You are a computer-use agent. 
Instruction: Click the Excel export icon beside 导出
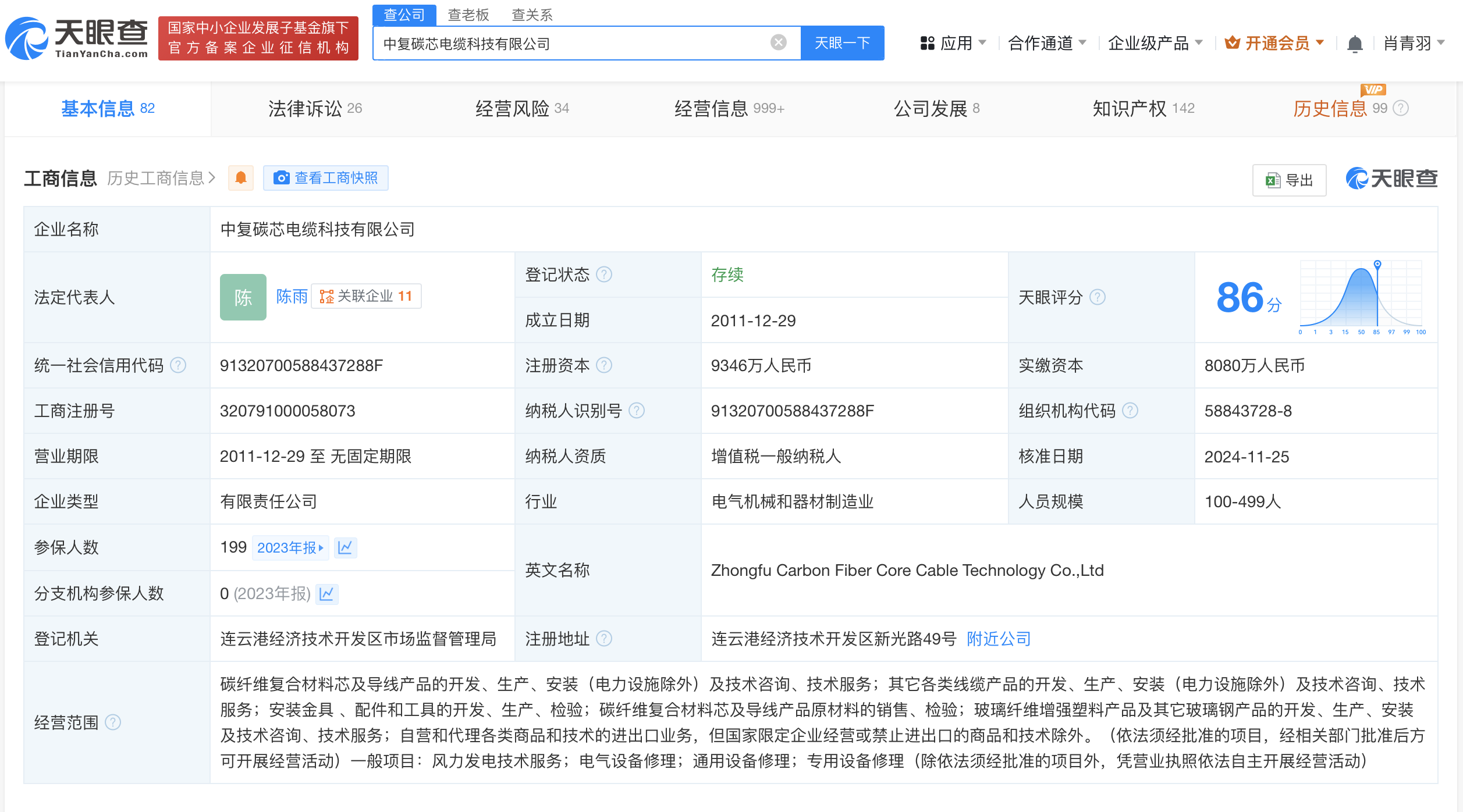[x=1273, y=179]
